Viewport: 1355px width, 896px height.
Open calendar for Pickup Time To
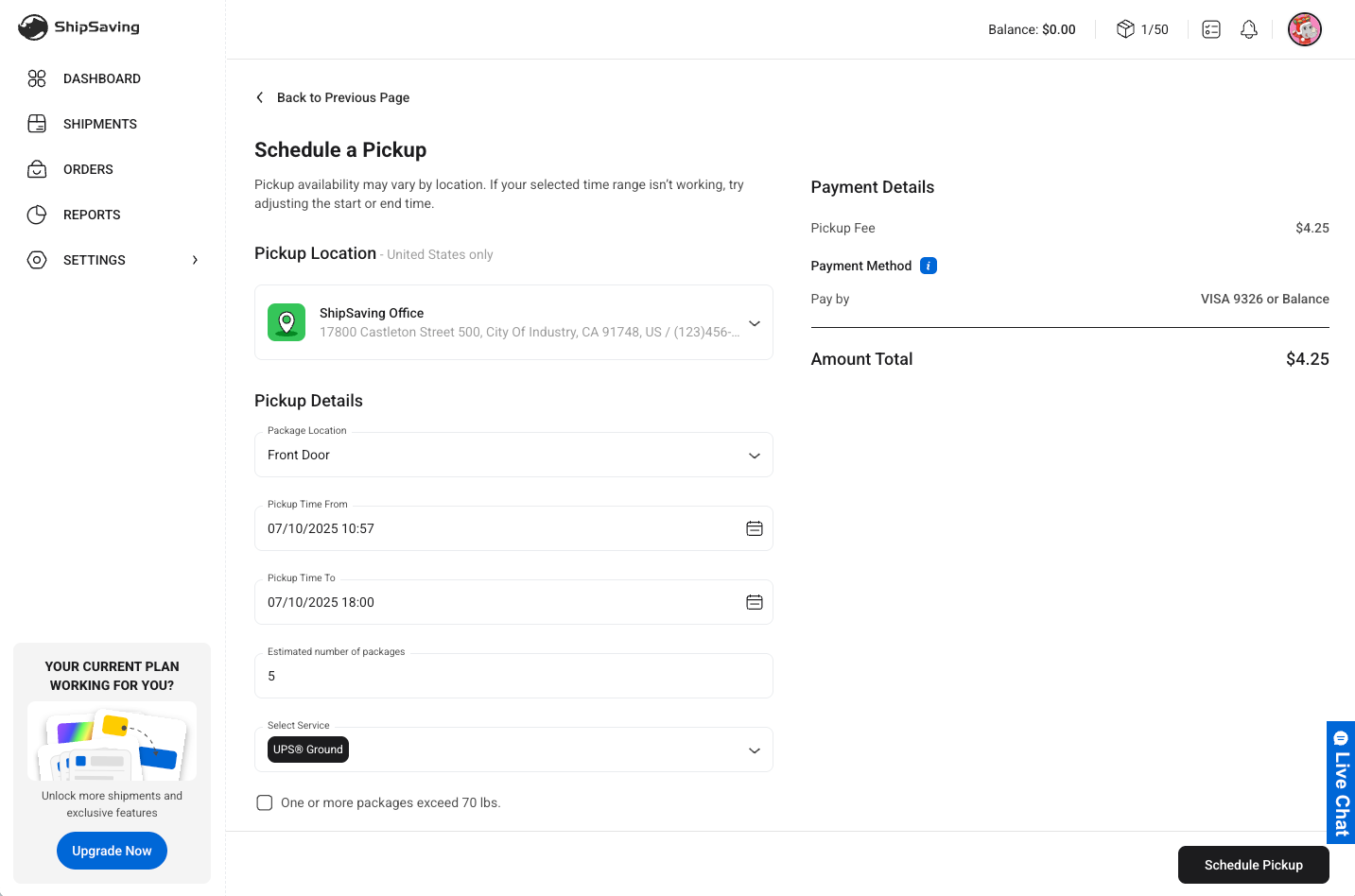tap(755, 602)
